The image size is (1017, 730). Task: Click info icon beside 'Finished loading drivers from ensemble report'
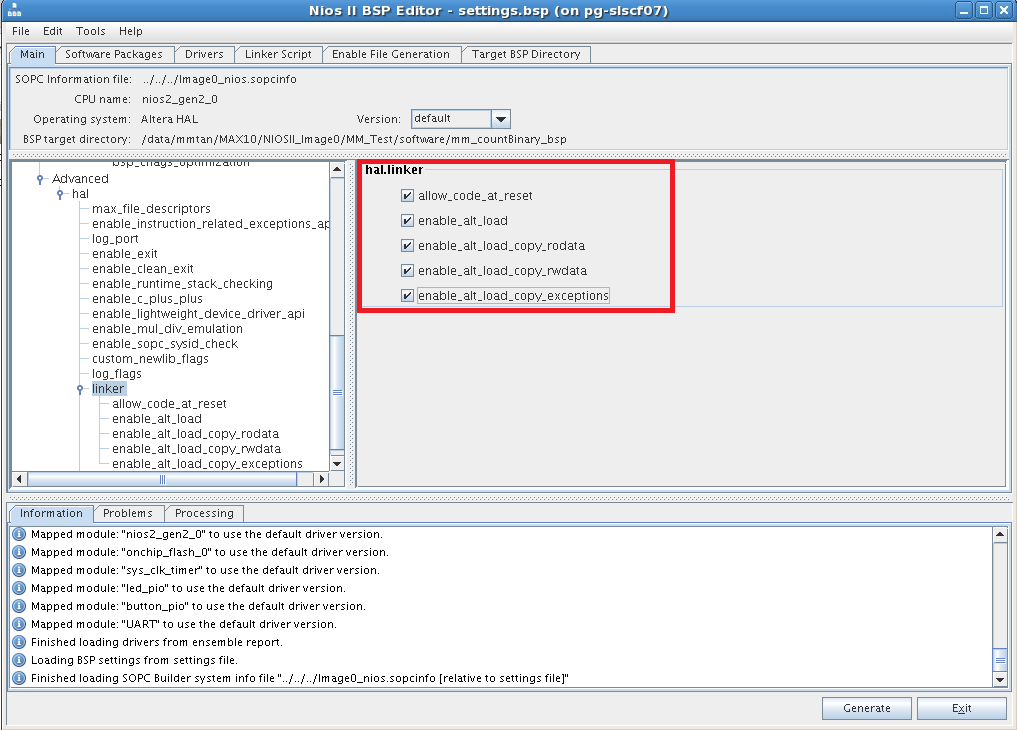click(x=19, y=642)
